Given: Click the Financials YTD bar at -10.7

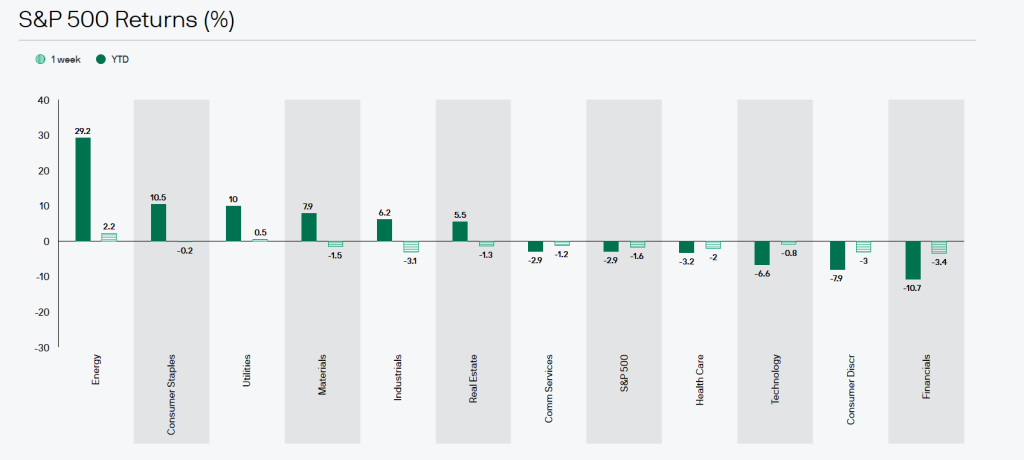Looking at the screenshot, I should (912, 260).
